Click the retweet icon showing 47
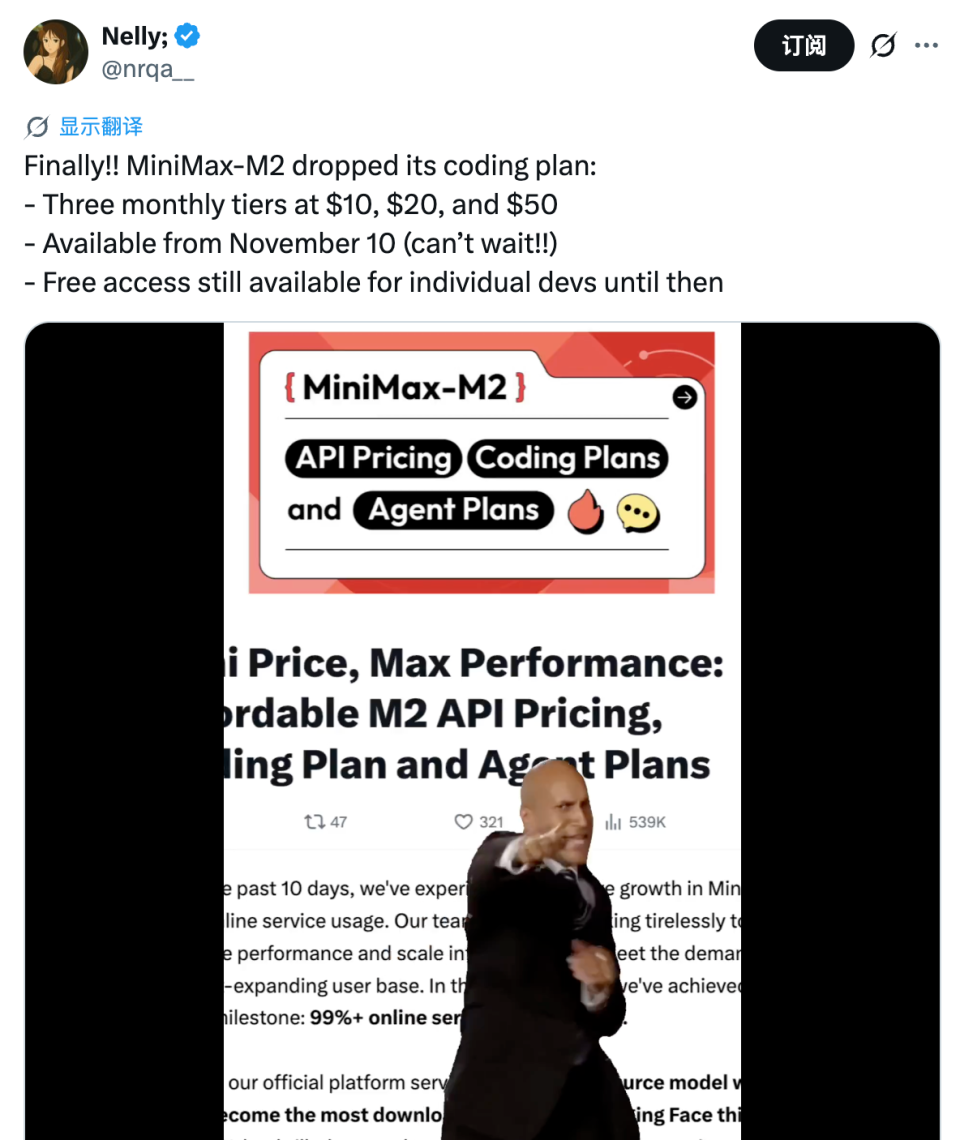The width and height of the screenshot is (960, 1140). 314,822
